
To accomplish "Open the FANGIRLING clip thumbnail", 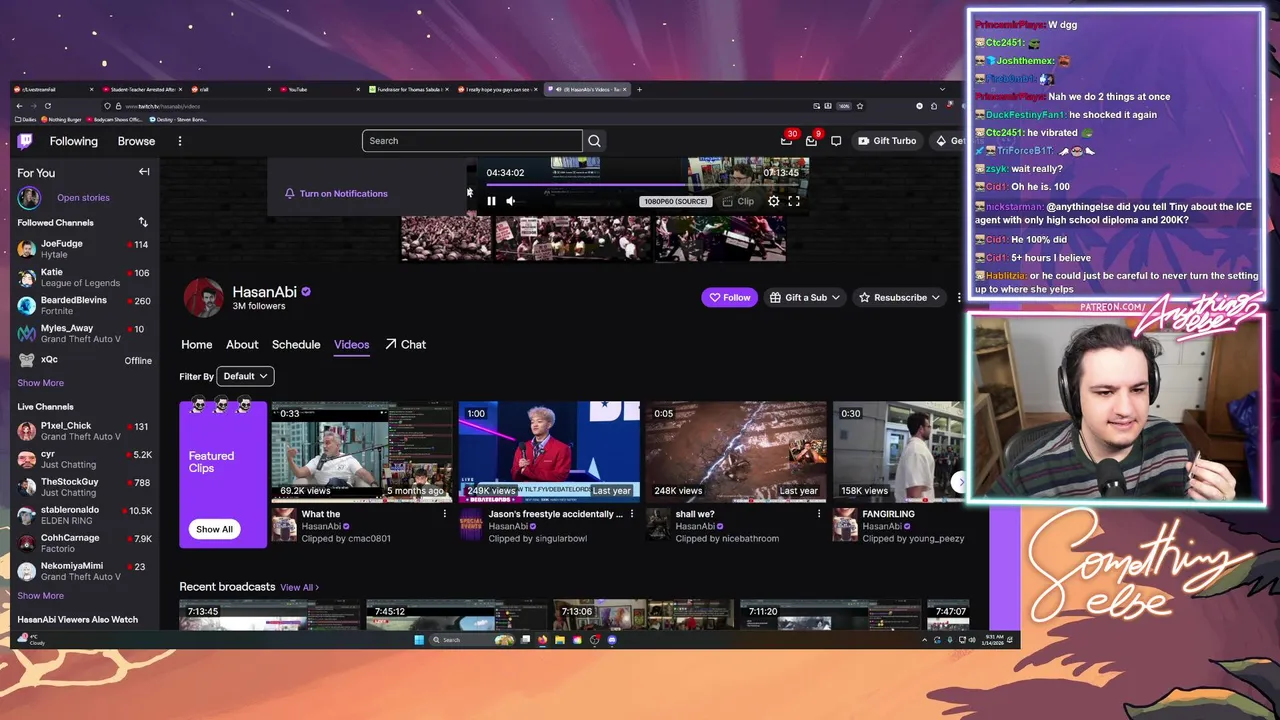I will [900, 451].
